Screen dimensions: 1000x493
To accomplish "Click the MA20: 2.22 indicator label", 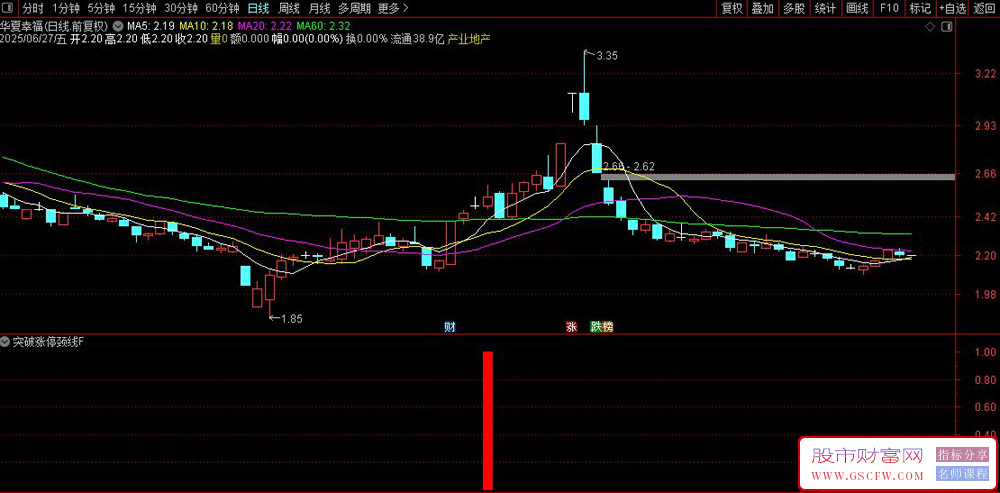I will (263, 27).
